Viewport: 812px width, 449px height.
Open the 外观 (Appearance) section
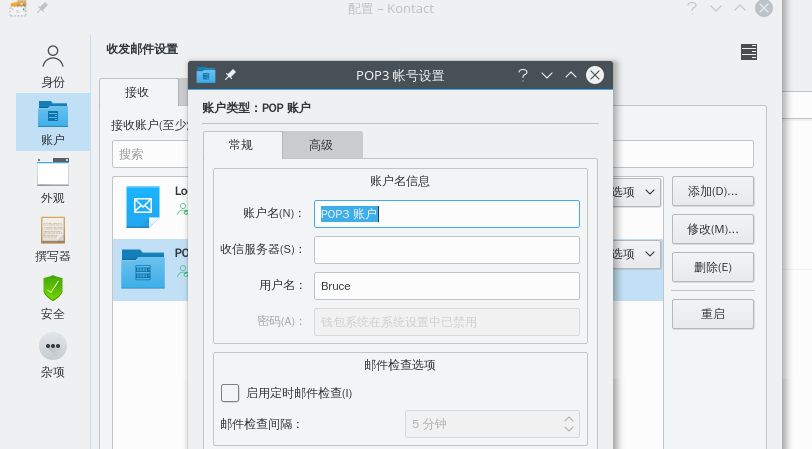pos(53,181)
